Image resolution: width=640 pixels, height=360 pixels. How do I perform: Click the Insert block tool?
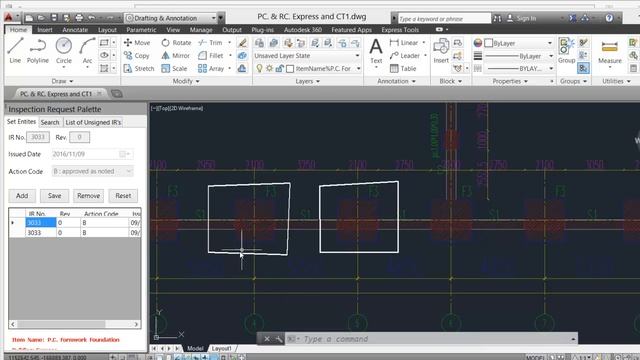[441, 51]
